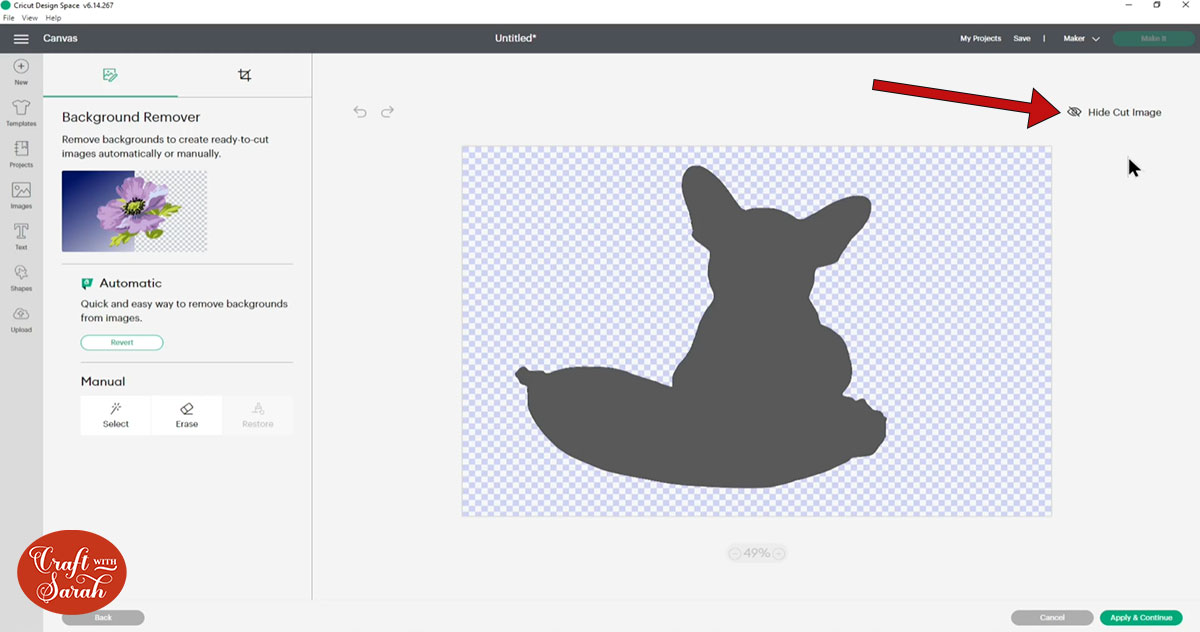The image size is (1200, 632).
Task: Select the Text tool
Action: [x=21, y=233]
